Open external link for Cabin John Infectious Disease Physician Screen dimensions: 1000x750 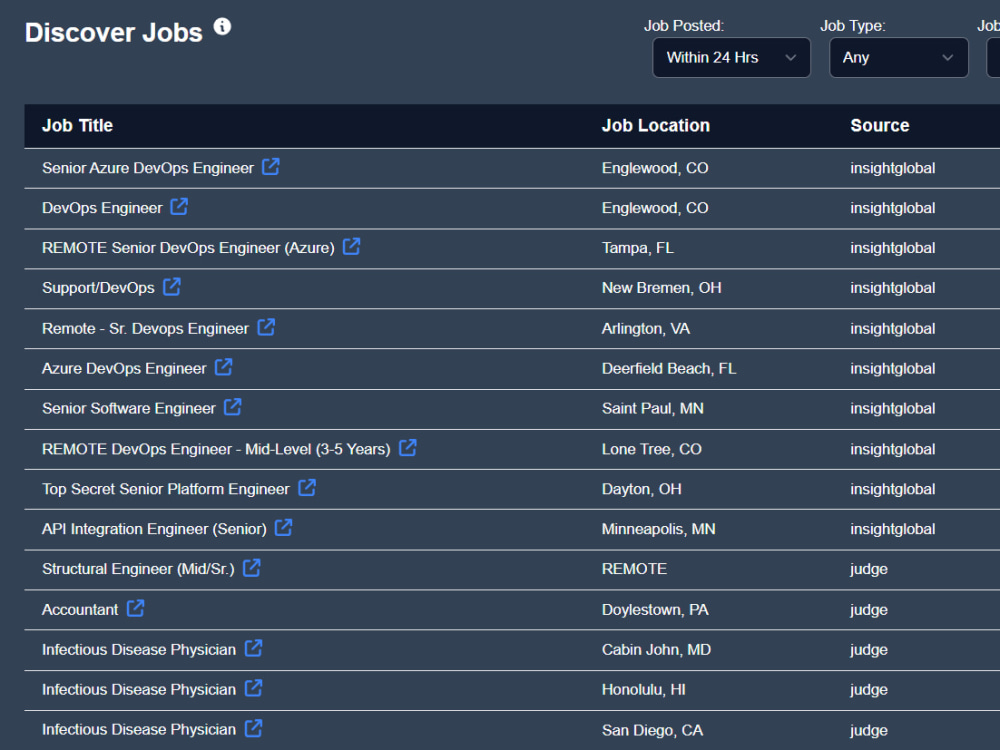[253, 649]
